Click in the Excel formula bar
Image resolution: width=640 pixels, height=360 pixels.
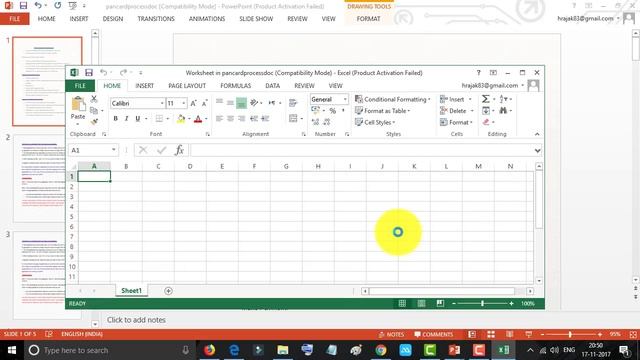pyautogui.click(x=361, y=150)
